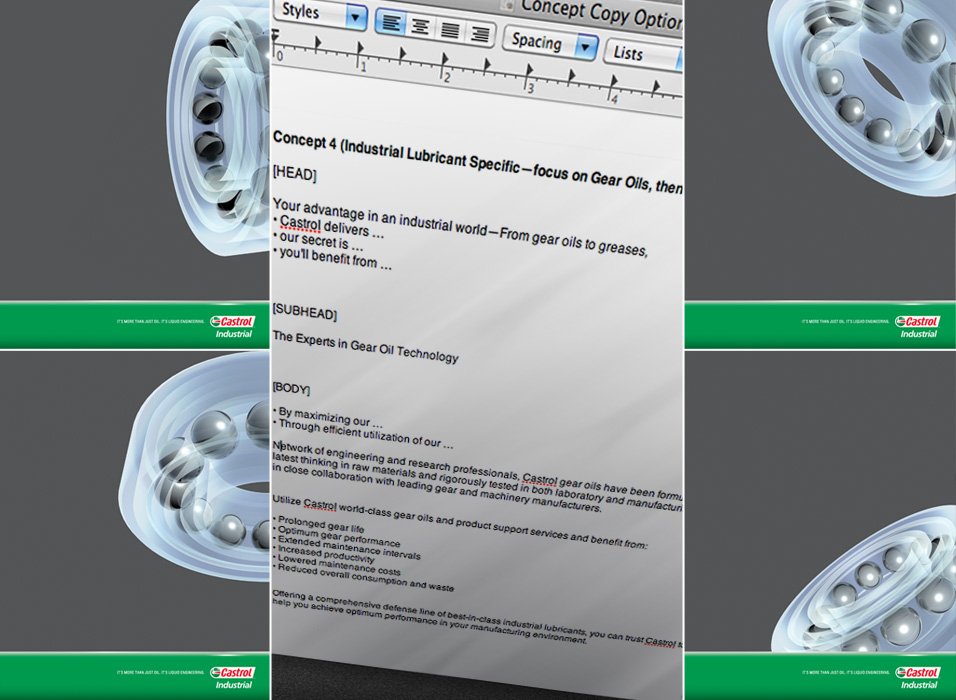This screenshot has height=700, width=956.
Task: Click the bullet 'Optimum gear performance'
Action: coord(337,535)
